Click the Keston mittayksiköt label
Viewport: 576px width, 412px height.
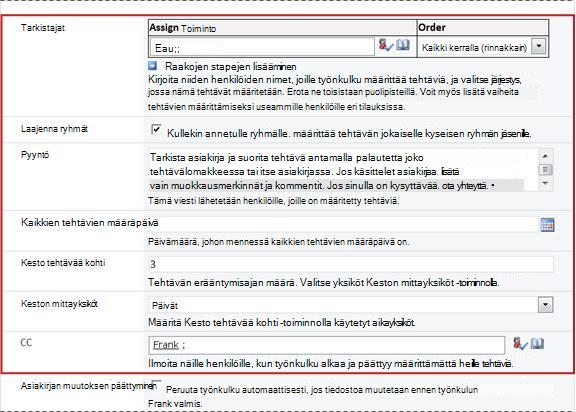[59, 304]
